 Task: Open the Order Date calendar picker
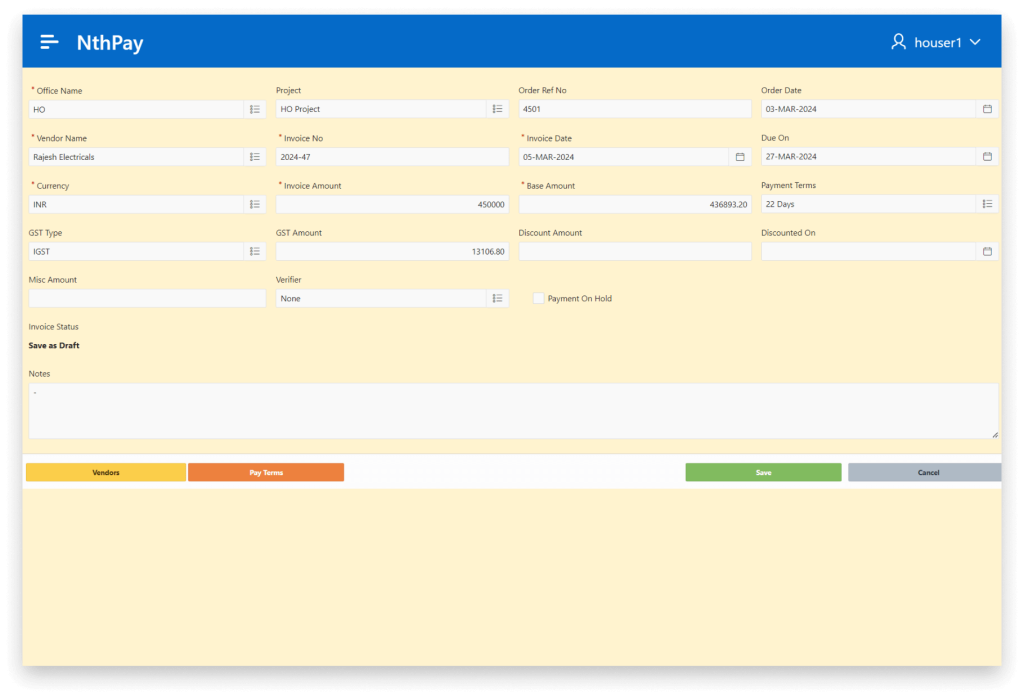[x=987, y=109]
